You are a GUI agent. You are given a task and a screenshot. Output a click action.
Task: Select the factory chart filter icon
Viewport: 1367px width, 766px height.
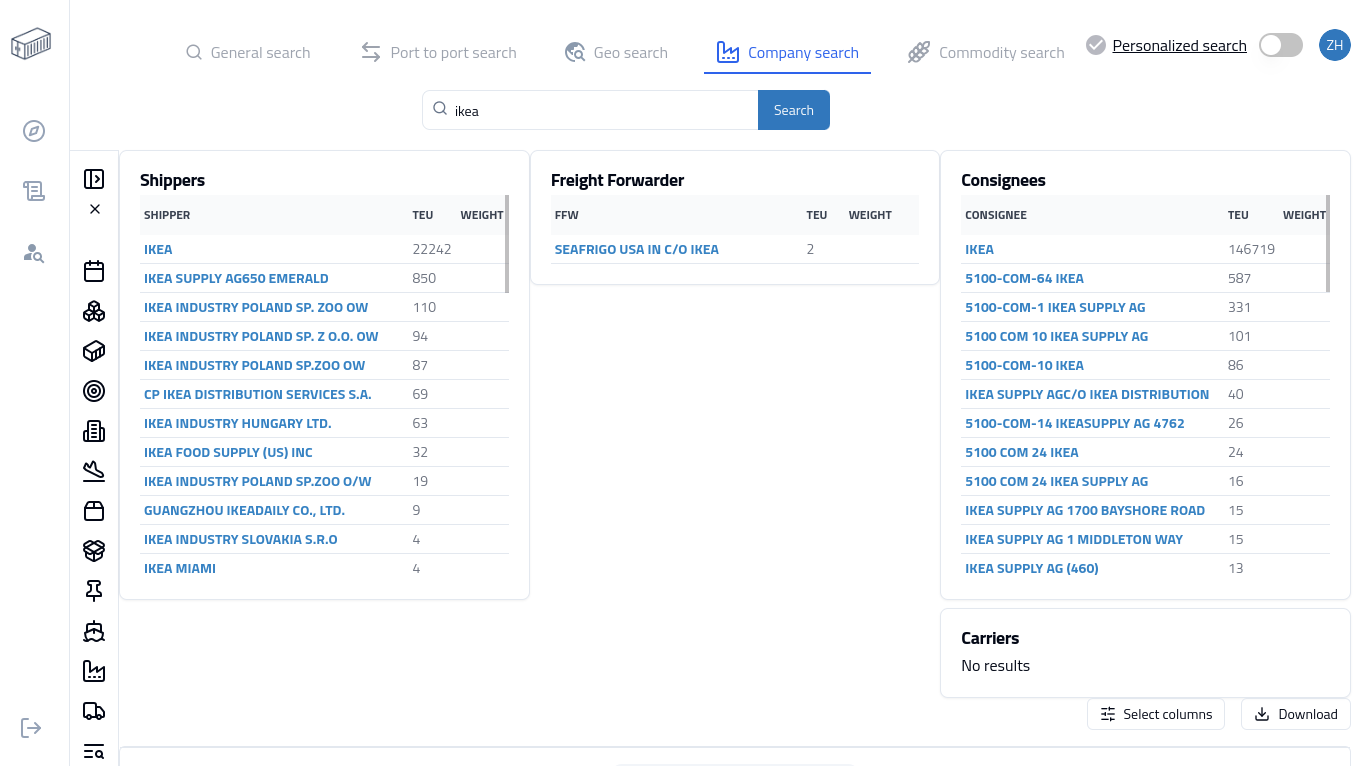pyautogui.click(x=94, y=671)
